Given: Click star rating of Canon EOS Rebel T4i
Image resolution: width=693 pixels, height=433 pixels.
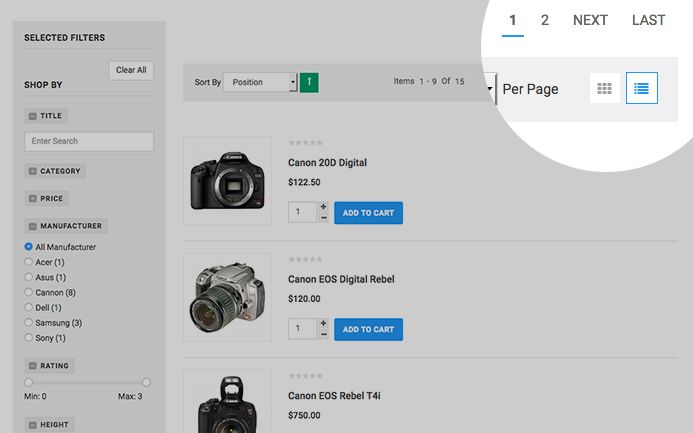Looking at the screenshot, I should coord(305,376).
